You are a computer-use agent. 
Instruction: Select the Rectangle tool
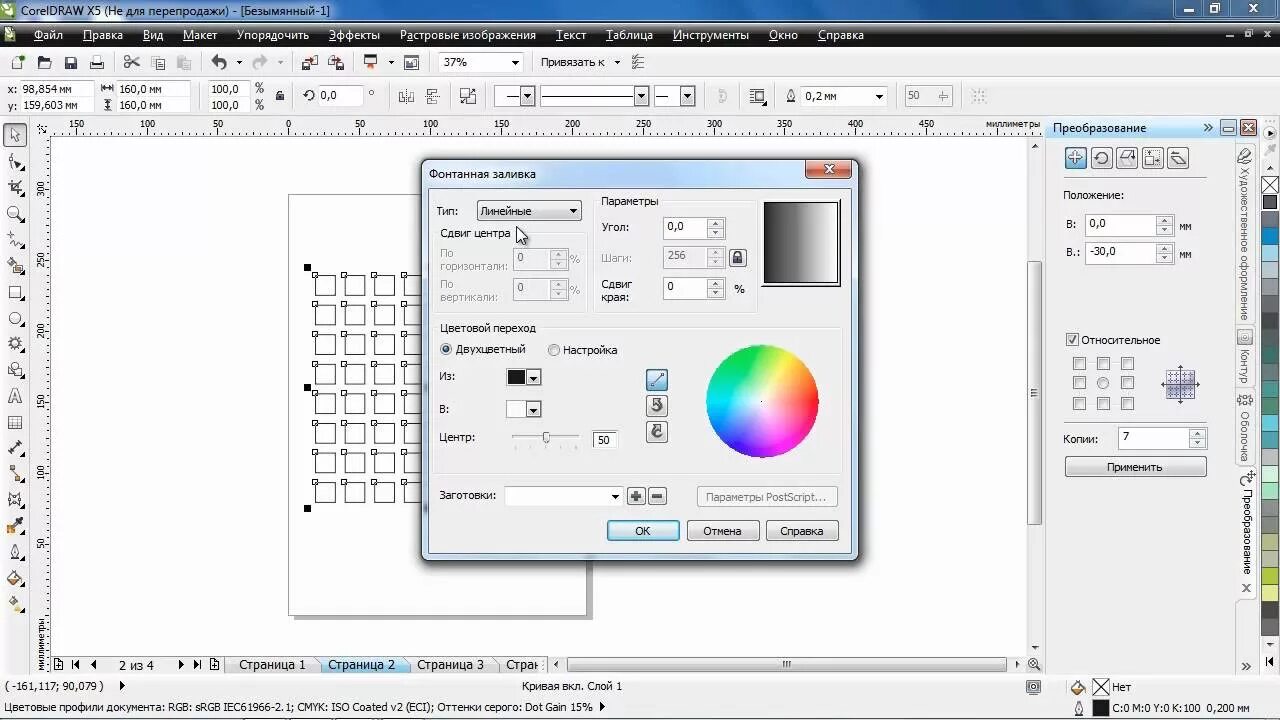click(15, 292)
